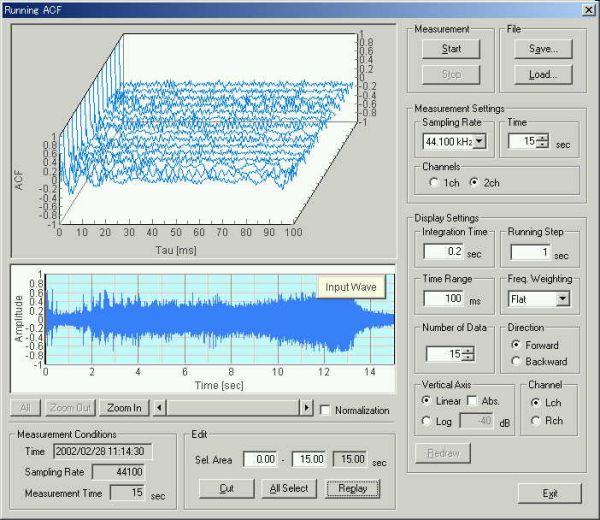This screenshot has height=520, width=600.
Task: Choose the Backward direction option
Action: click(516, 361)
